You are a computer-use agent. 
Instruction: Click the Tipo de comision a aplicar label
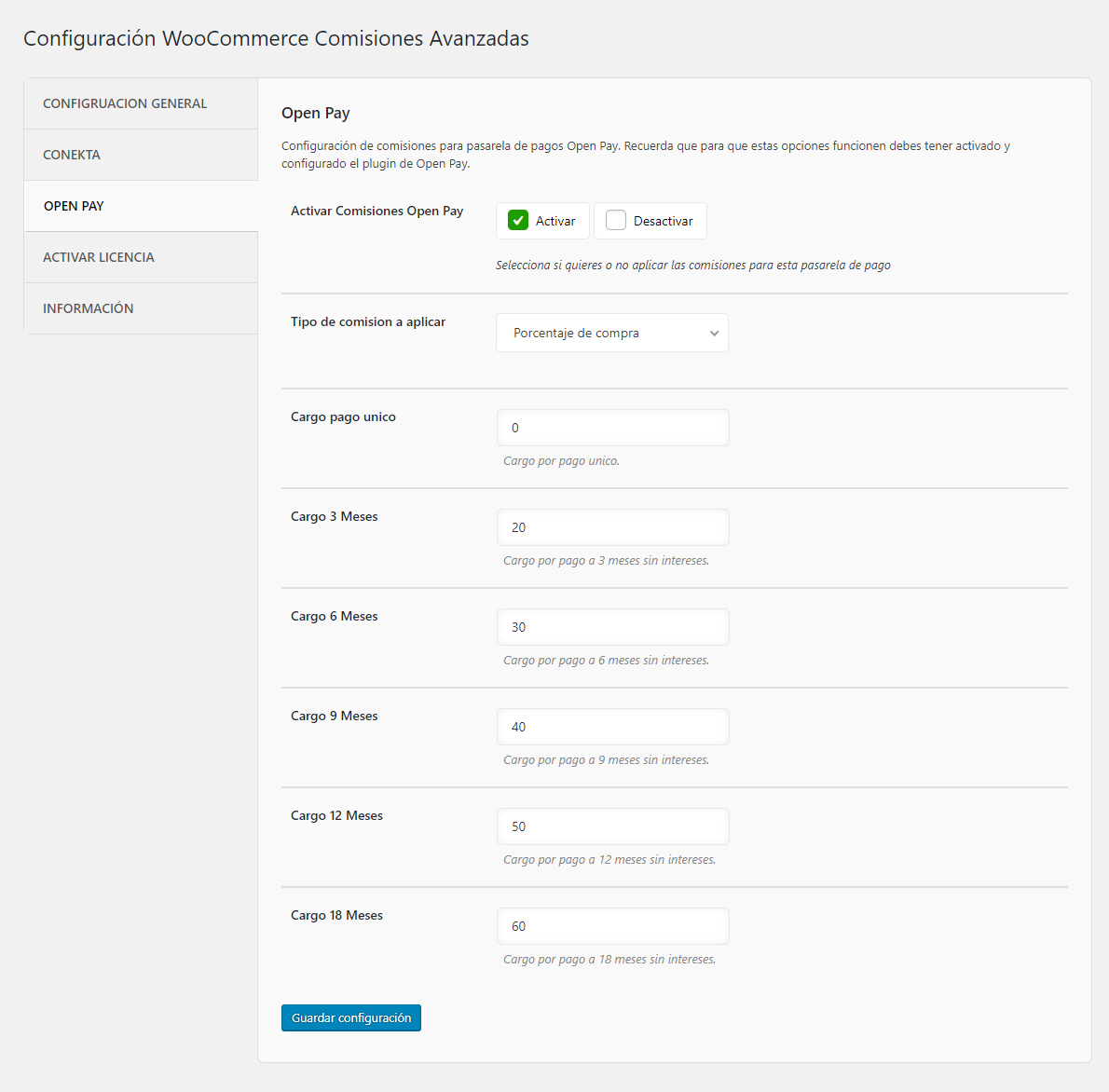pos(368,322)
